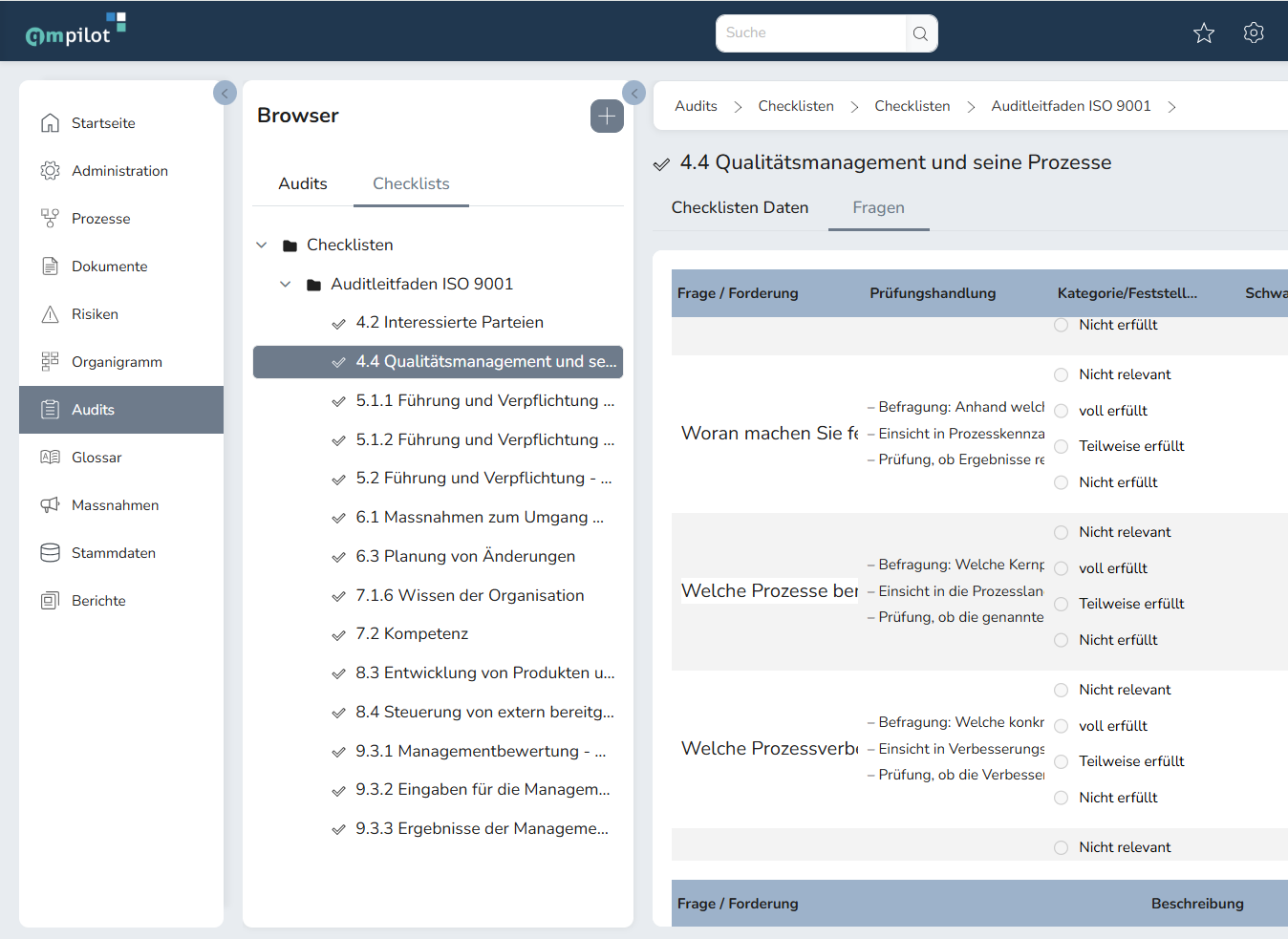Collapse the Auditleitfaden ISO 9001 node
Image resolution: width=1288 pixels, height=939 pixels.
coord(285,284)
